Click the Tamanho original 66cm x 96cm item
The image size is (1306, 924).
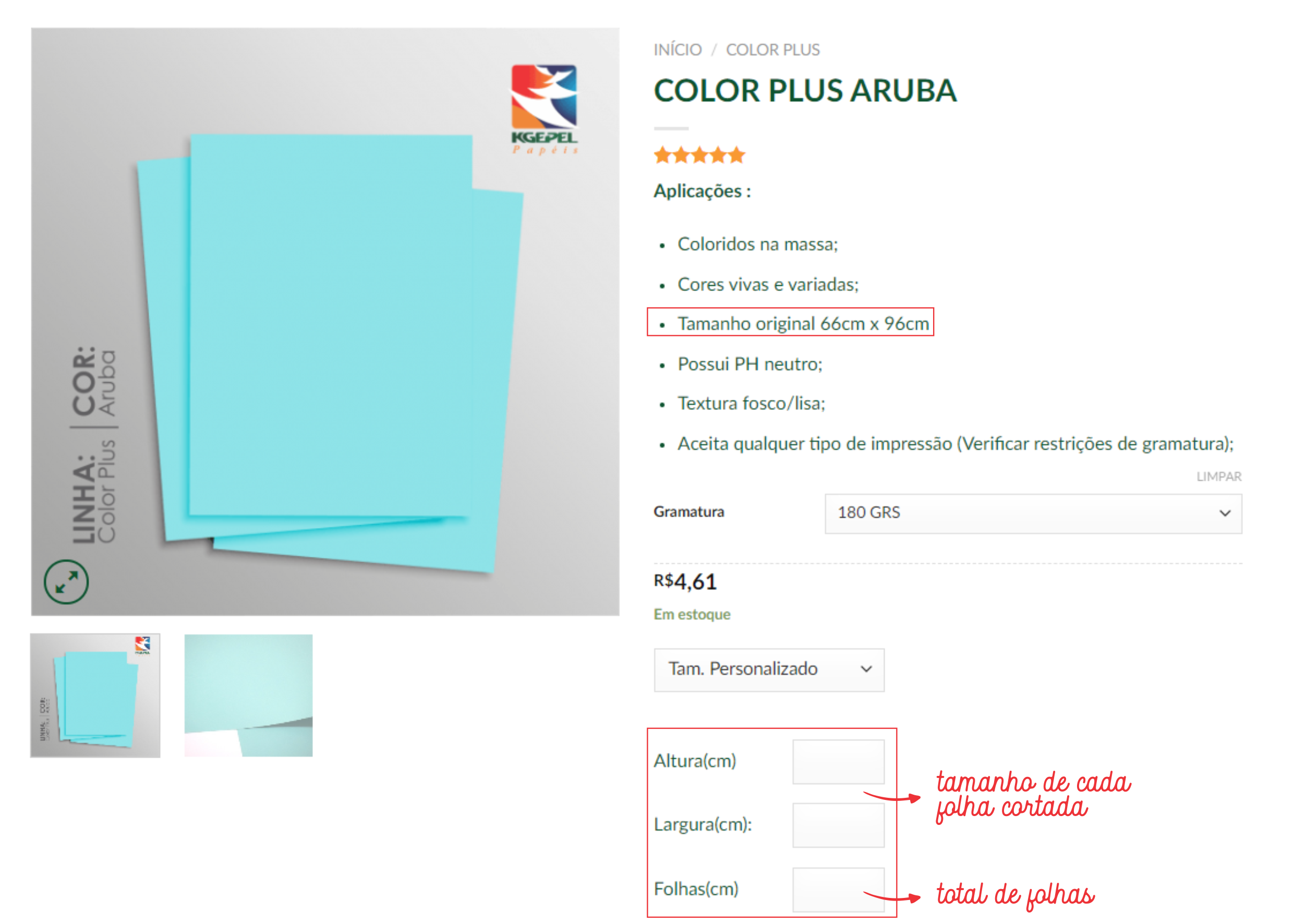coord(802,324)
